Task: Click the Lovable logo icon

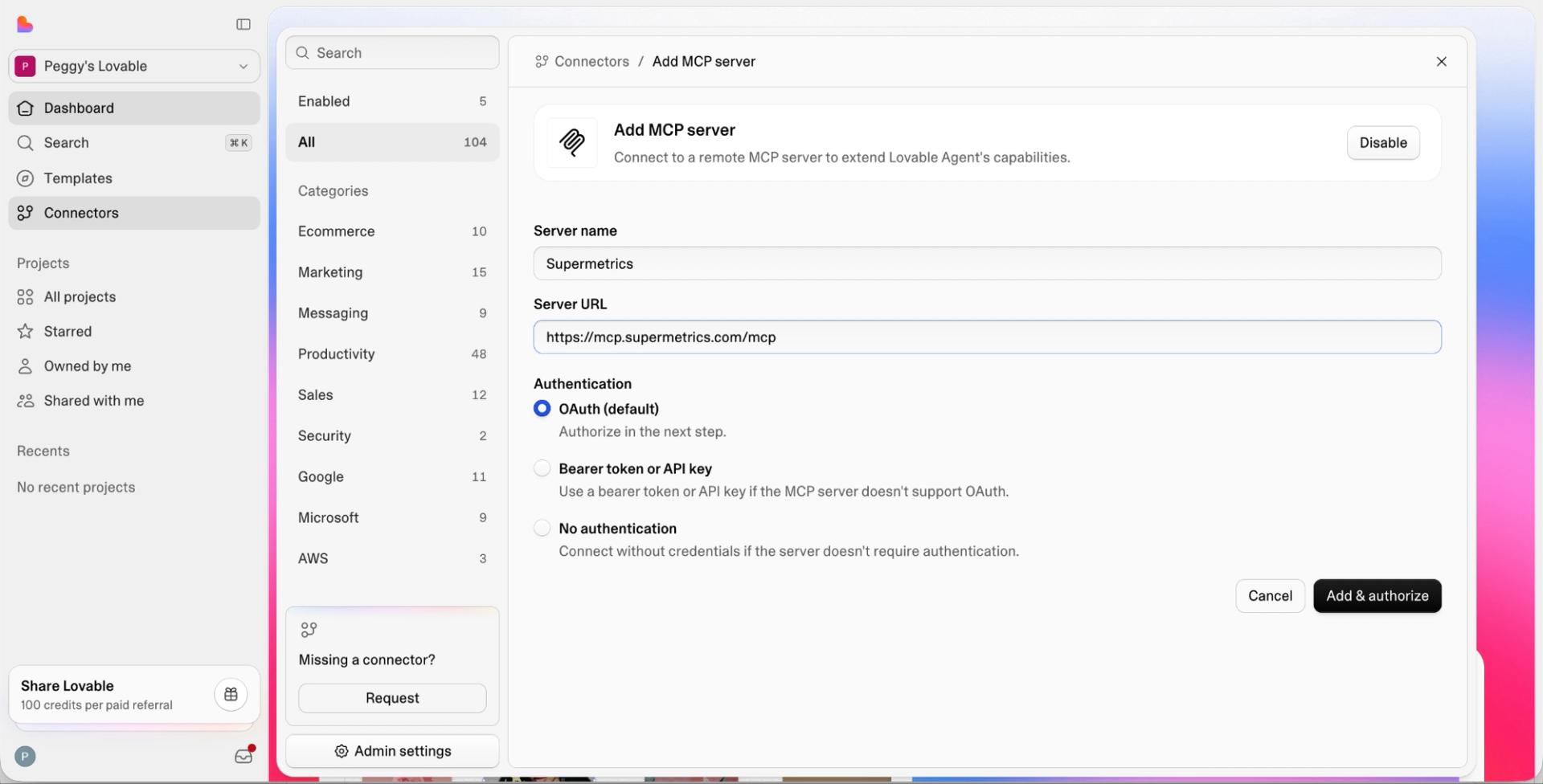Action: [25, 24]
